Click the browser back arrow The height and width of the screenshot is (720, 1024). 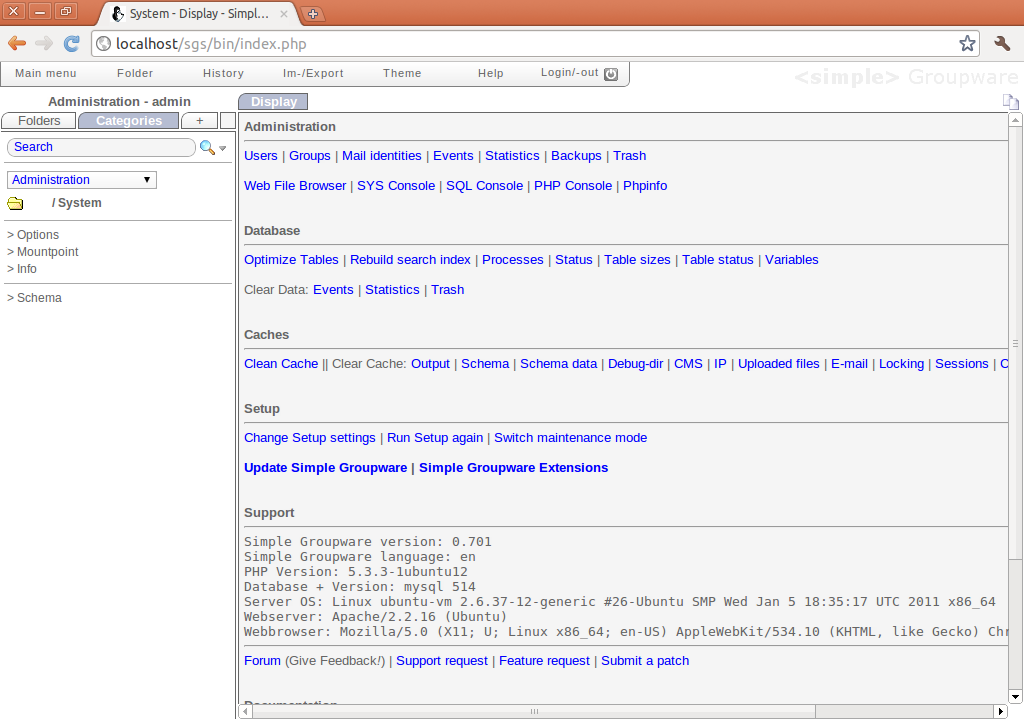click(17, 44)
